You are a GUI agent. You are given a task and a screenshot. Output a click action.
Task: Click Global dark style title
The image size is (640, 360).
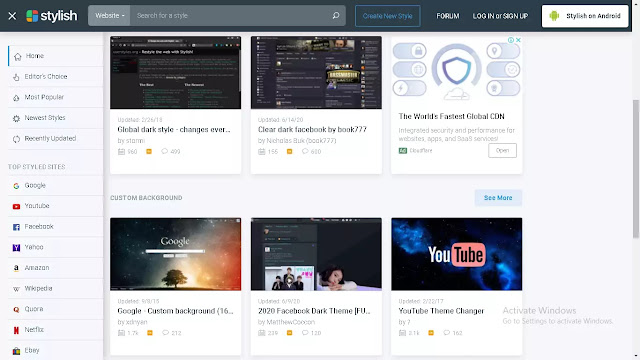click(174, 129)
